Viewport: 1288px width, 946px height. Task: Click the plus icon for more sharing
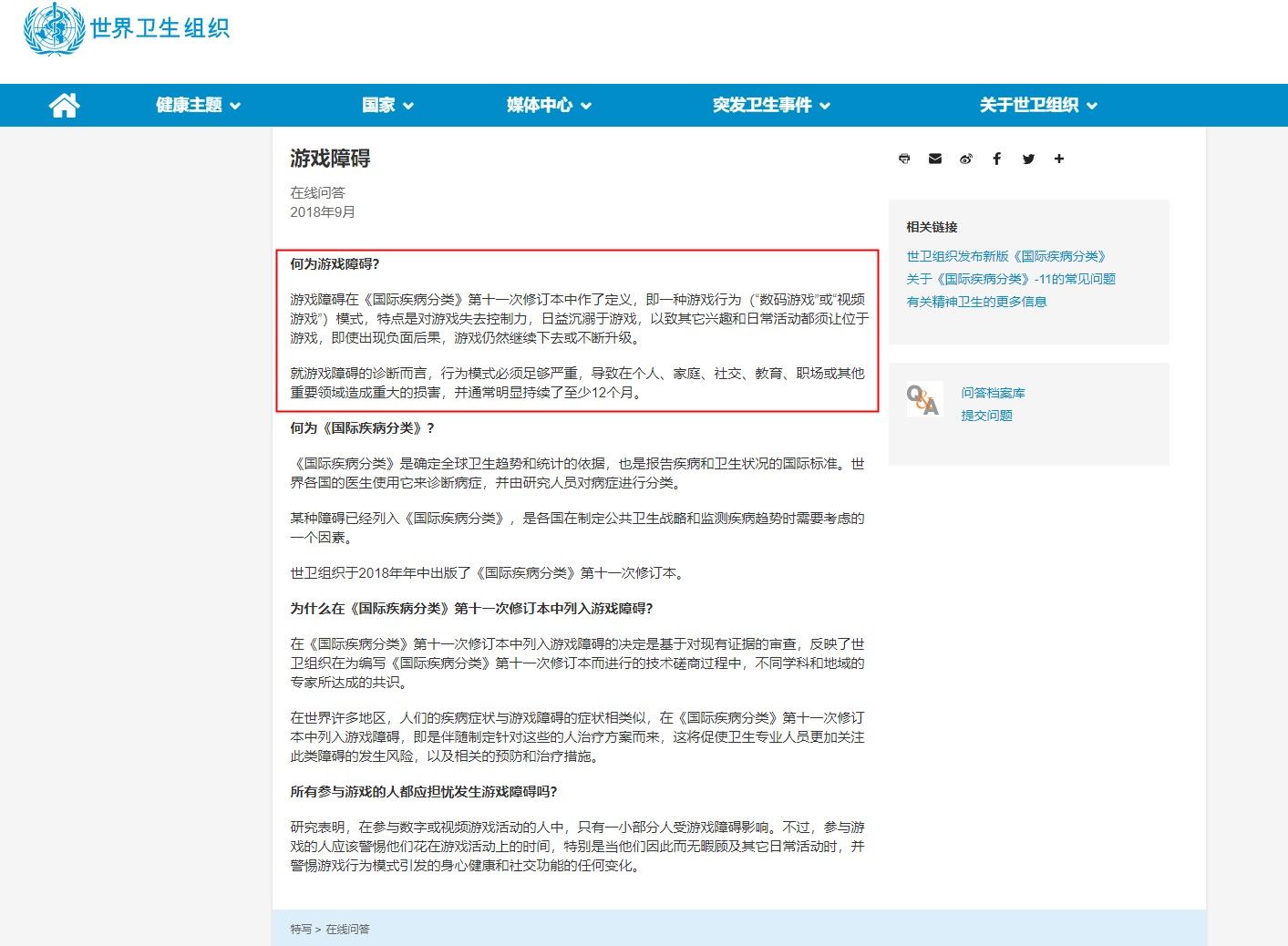pos(1059,159)
